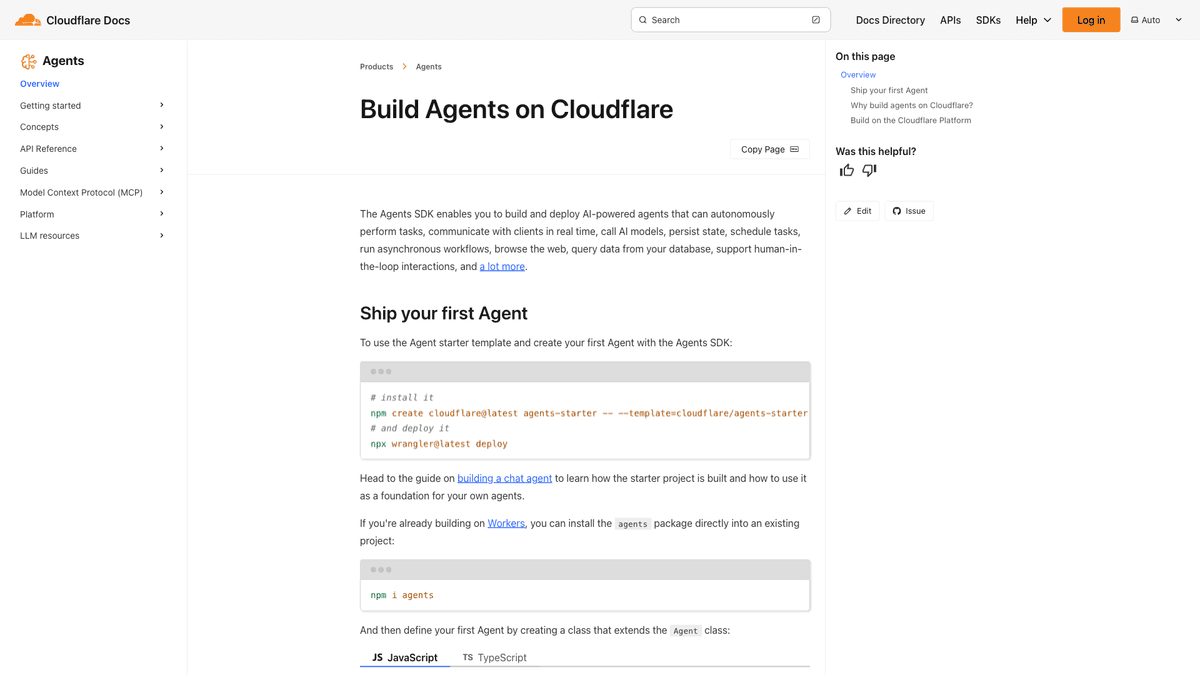Click the 'Was this helpful?' label
Image resolution: width=1200 pixels, height=675 pixels.
tap(876, 152)
